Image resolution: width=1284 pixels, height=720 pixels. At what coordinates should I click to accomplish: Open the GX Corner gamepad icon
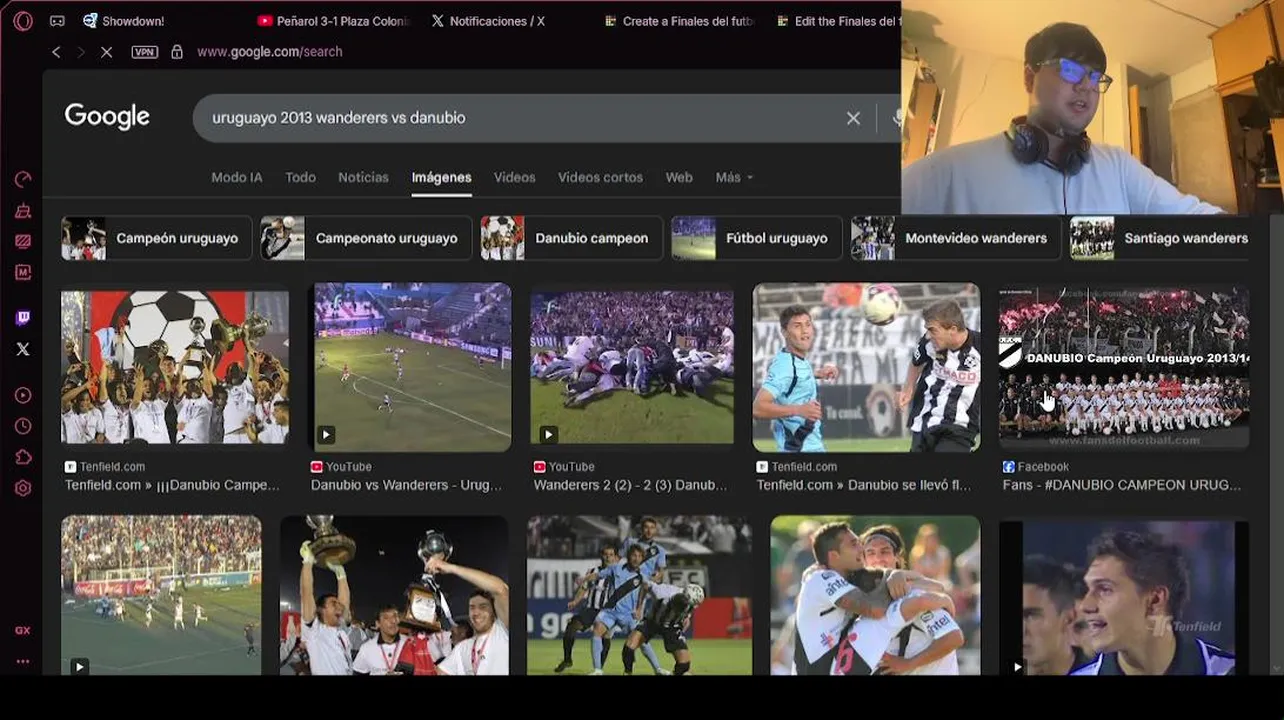coord(57,21)
